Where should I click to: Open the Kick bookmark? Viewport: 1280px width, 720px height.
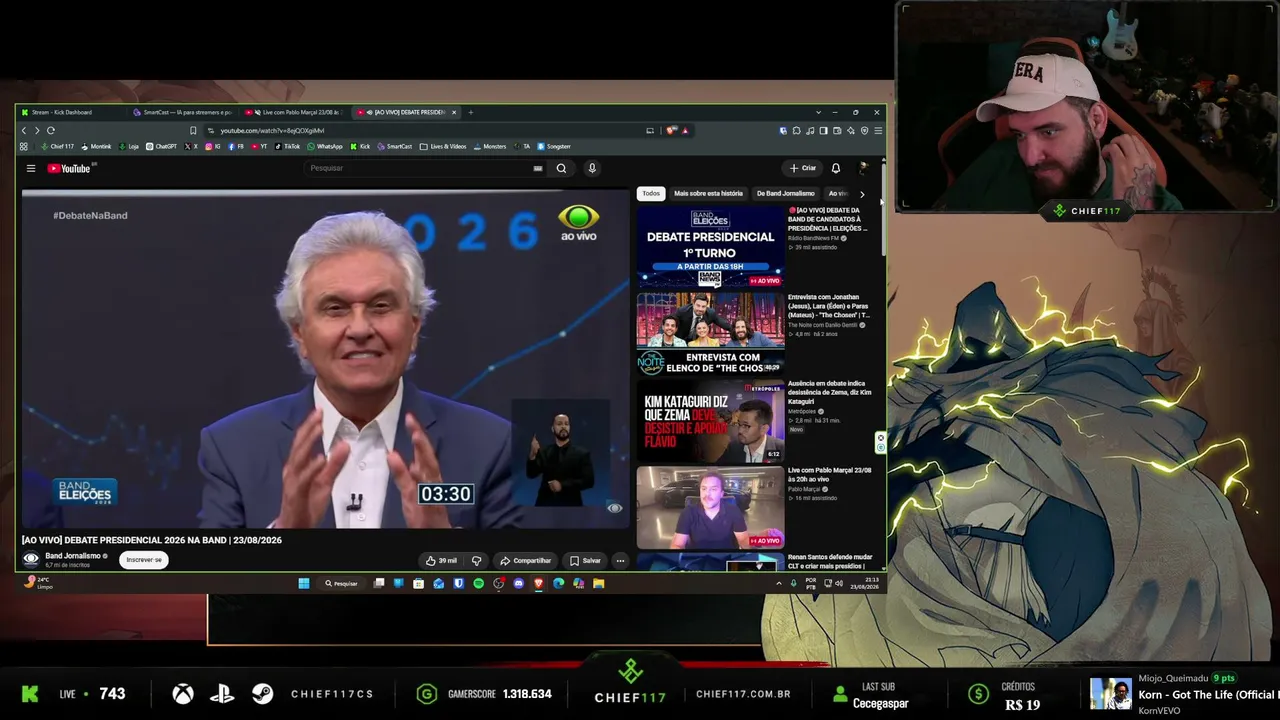360,147
